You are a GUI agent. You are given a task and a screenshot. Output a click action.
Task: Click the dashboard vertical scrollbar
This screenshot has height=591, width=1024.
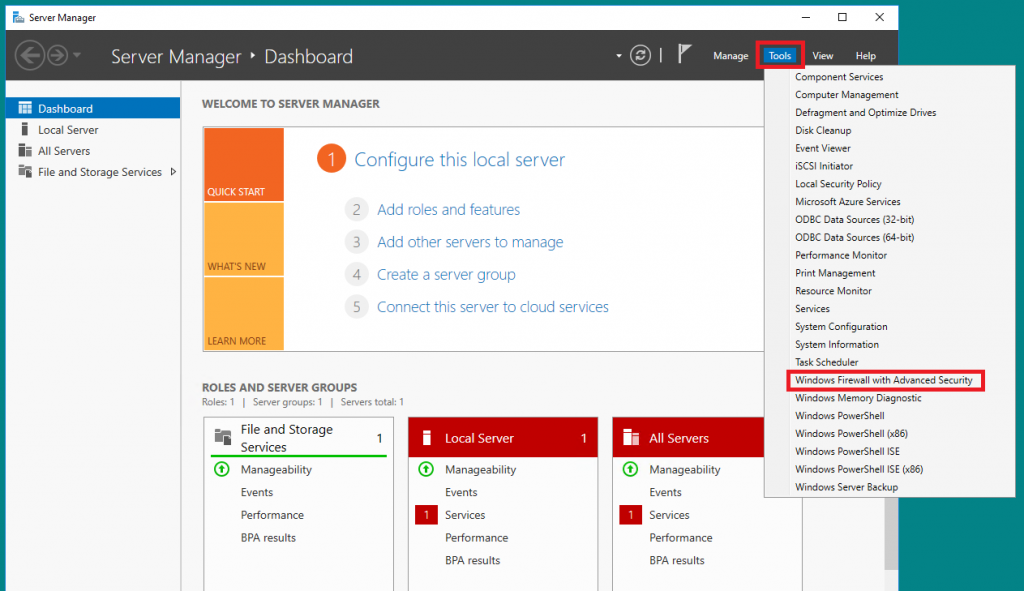pos(891,532)
